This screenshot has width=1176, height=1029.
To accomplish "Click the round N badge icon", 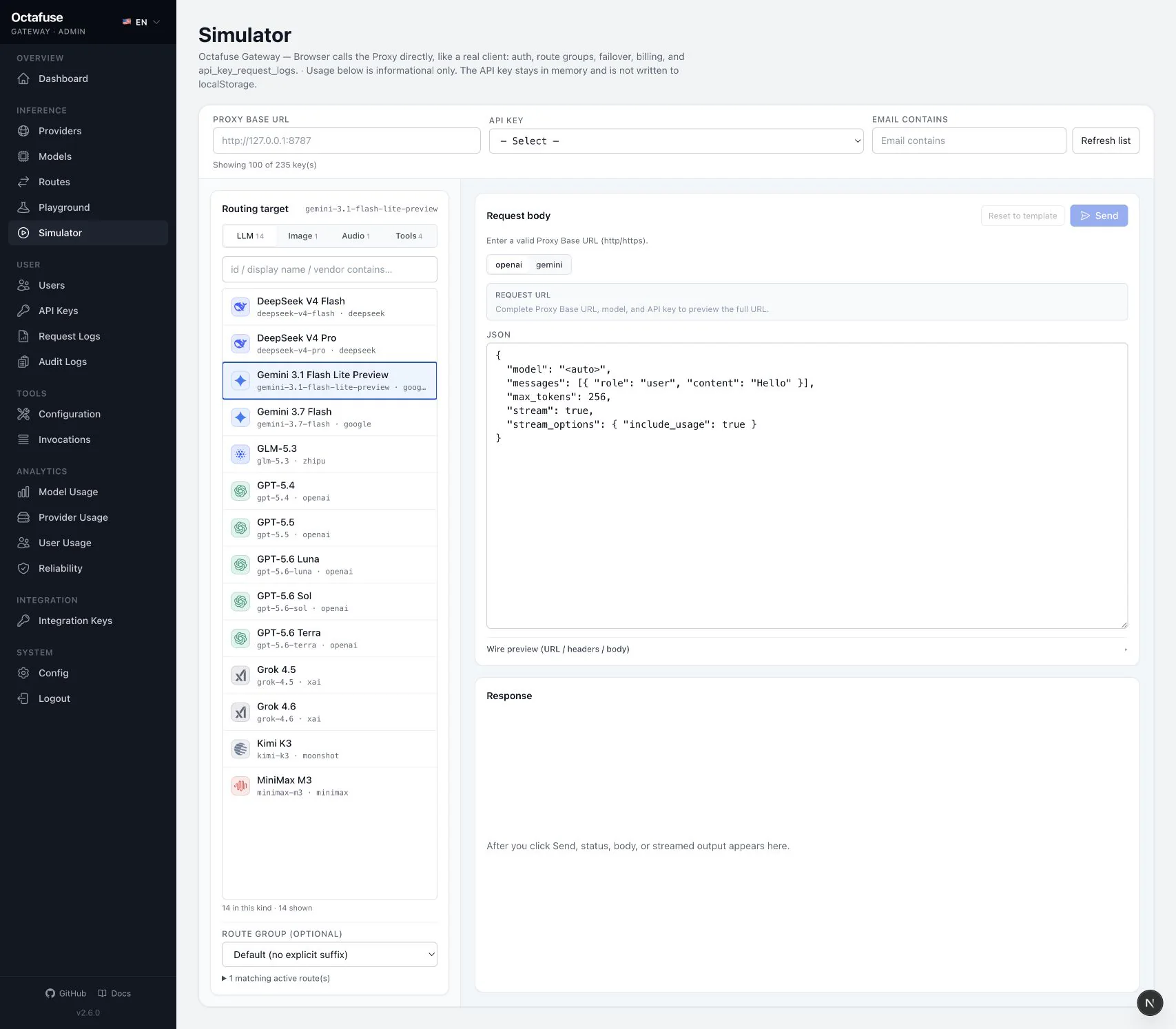I will (1150, 1003).
